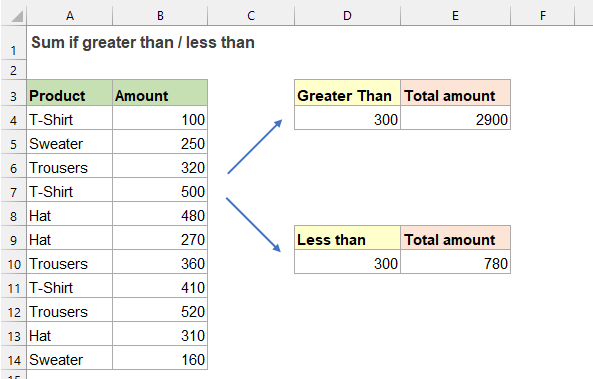Select column F header
The width and height of the screenshot is (593, 379).
(x=543, y=16)
